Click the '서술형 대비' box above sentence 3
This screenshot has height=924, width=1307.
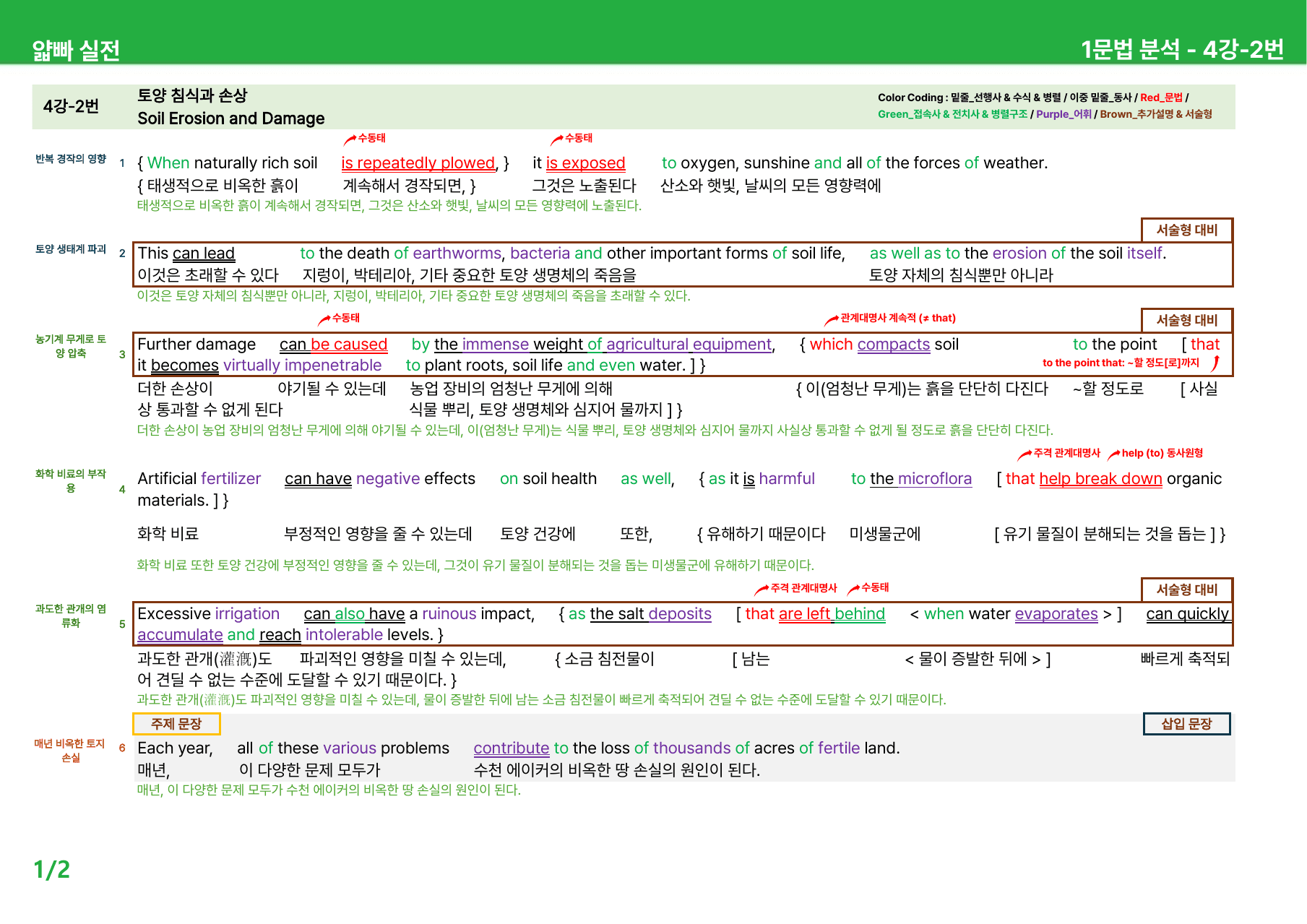click(1187, 320)
